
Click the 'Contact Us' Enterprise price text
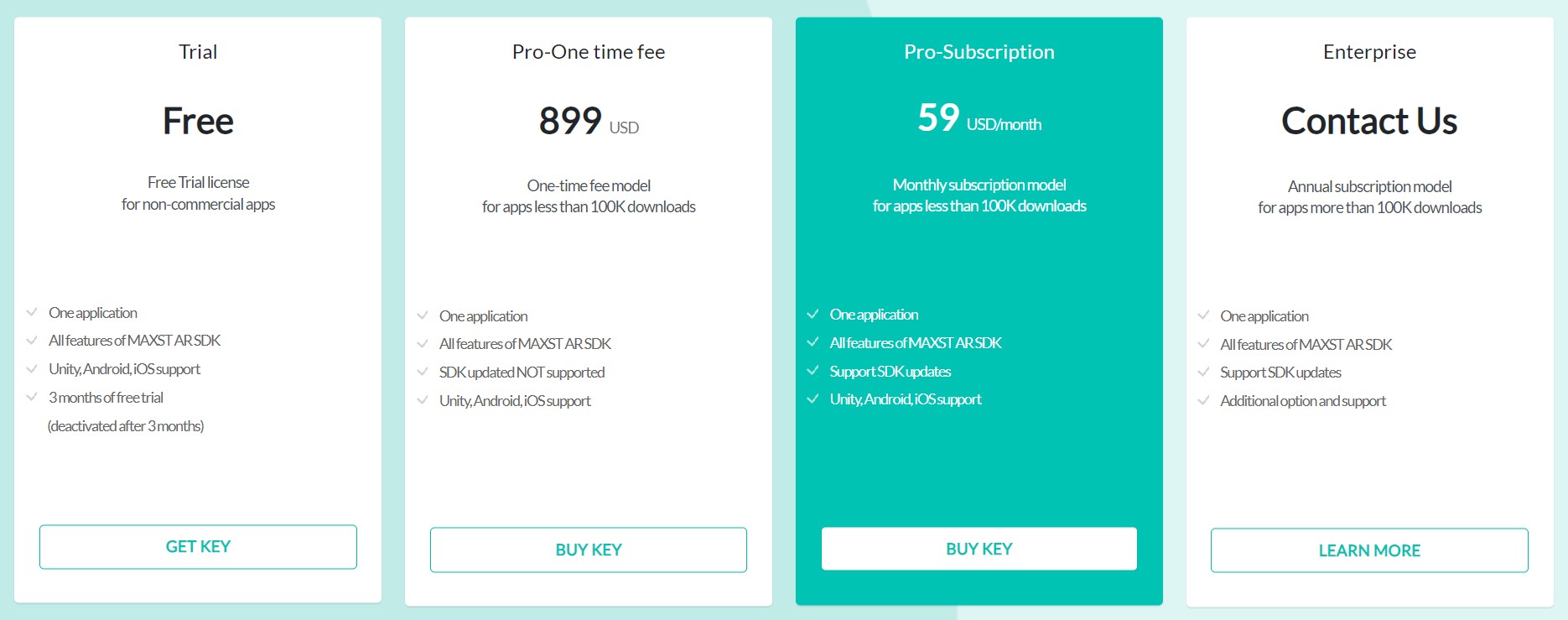1369,121
